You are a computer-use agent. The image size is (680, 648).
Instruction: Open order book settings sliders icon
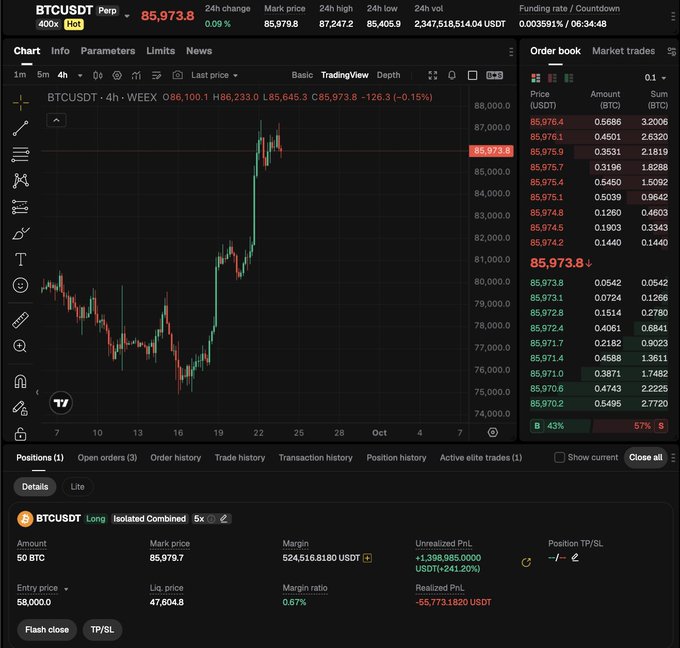[x=671, y=52]
